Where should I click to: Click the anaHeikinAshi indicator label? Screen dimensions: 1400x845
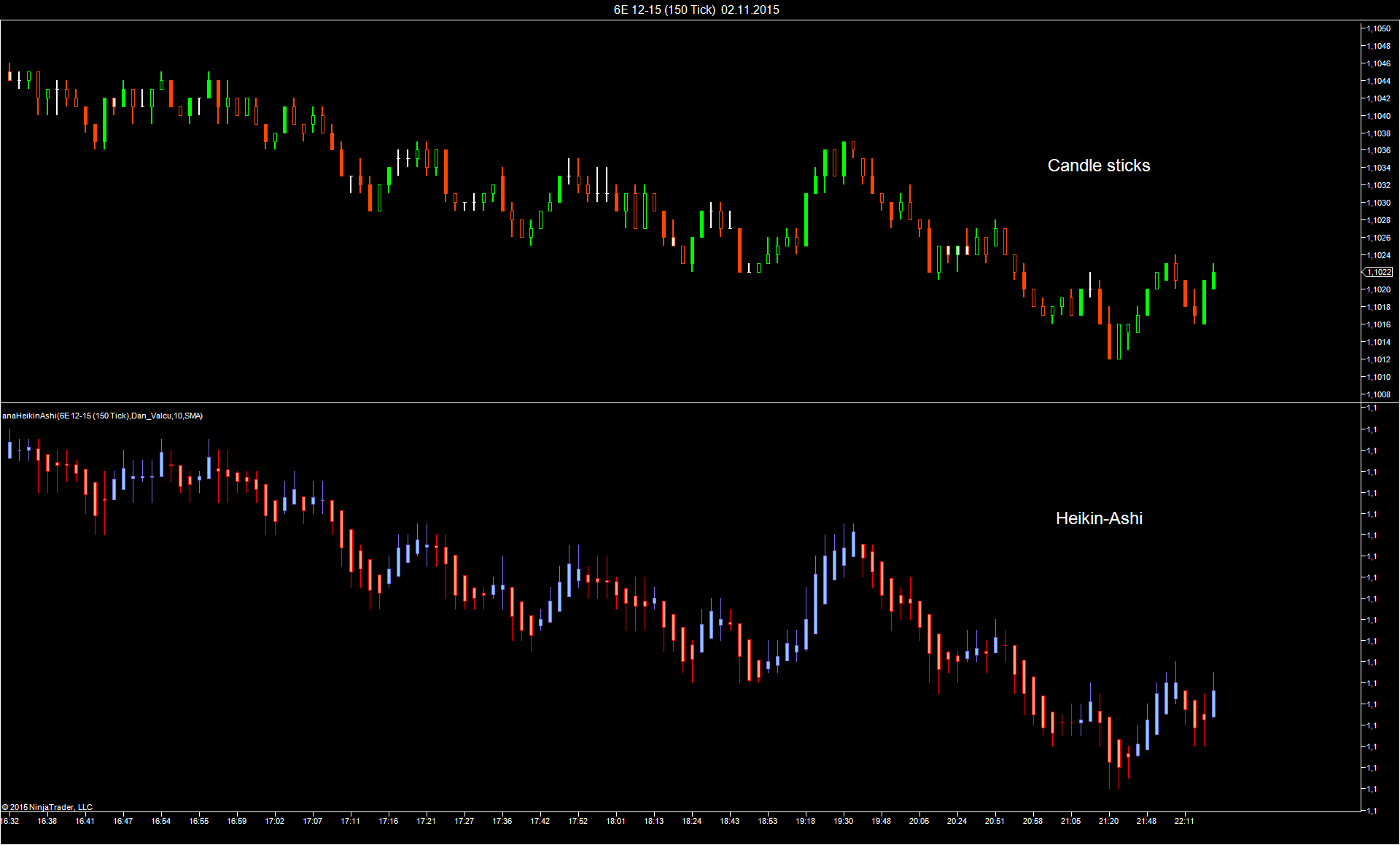click(x=102, y=416)
